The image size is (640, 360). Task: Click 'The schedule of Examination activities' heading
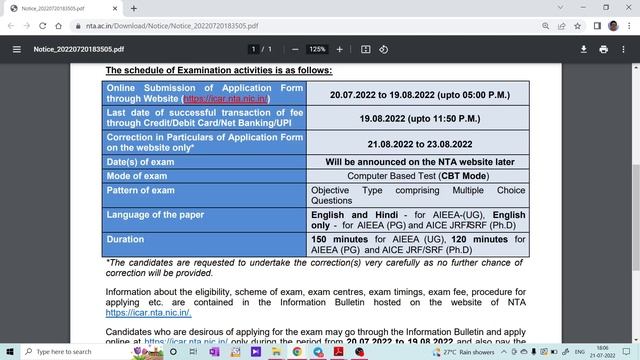(219, 70)
